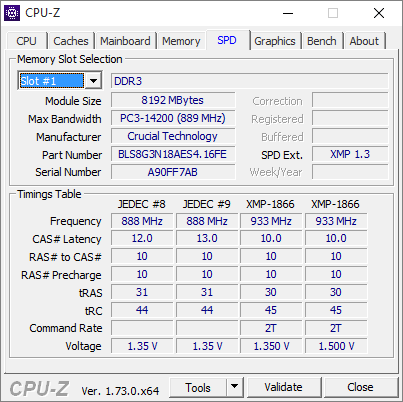Click the XMP 1.3 SPD Ext. field
The width and height of the screenshot is (403, 402).
pyautogui.click(x=350, y=154)
